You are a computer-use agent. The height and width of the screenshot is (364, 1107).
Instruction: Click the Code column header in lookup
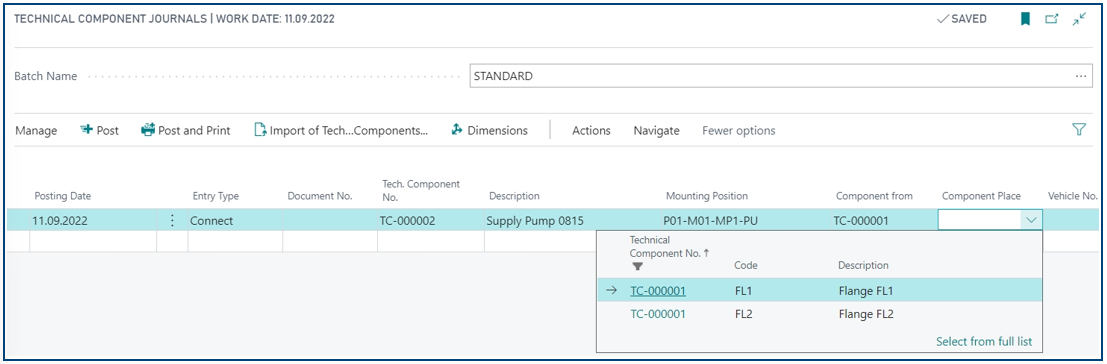pos(746,265)
